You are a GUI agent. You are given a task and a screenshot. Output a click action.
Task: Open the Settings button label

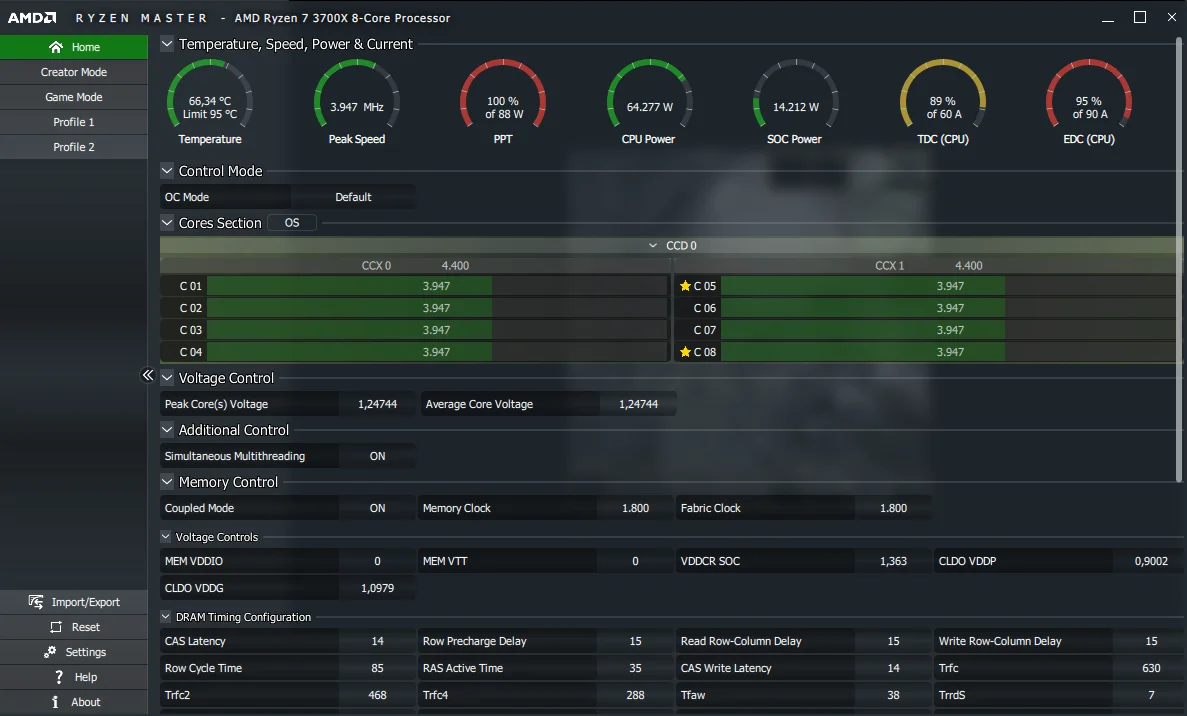point(86,652)
